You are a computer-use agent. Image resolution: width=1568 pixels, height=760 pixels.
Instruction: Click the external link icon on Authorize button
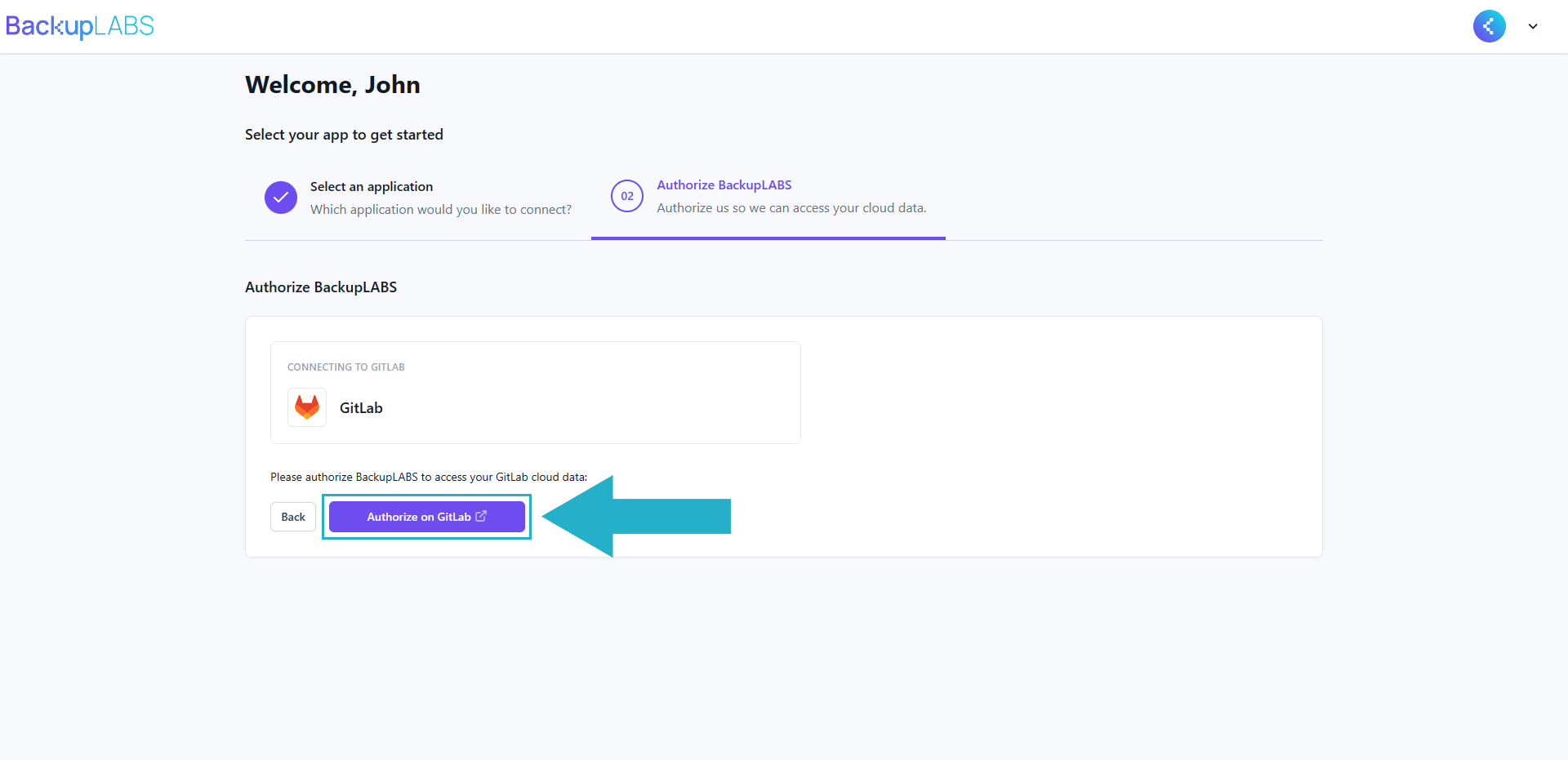pyautogui.click(x=481, y=516)
